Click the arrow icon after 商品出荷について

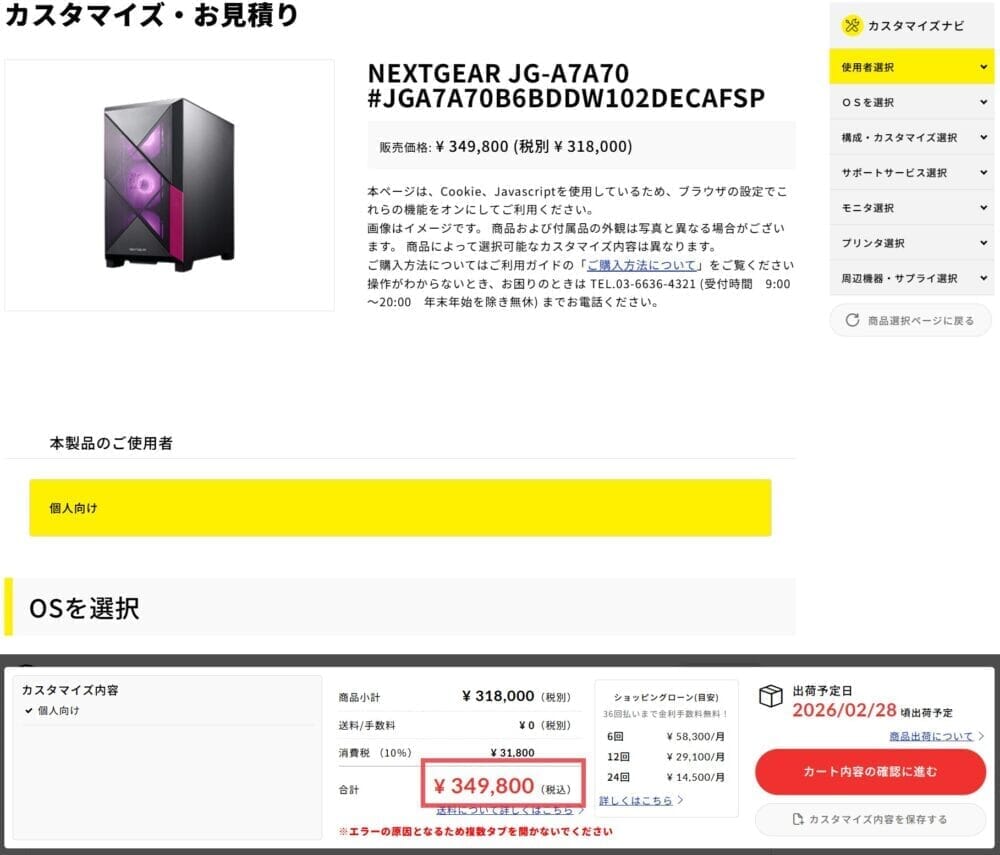coord(981,737)
